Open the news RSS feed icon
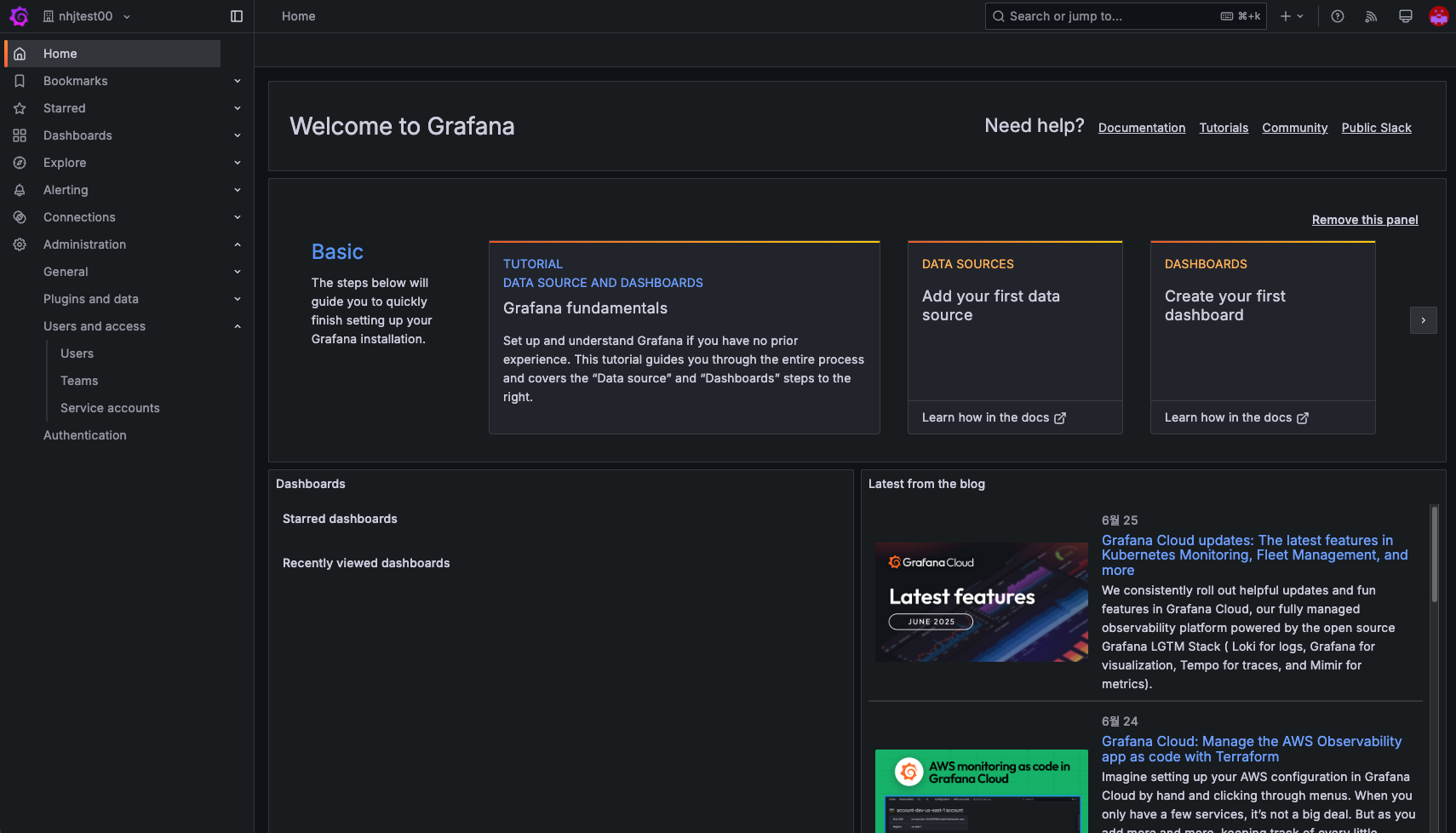1456x833 pixels. 1371,16
